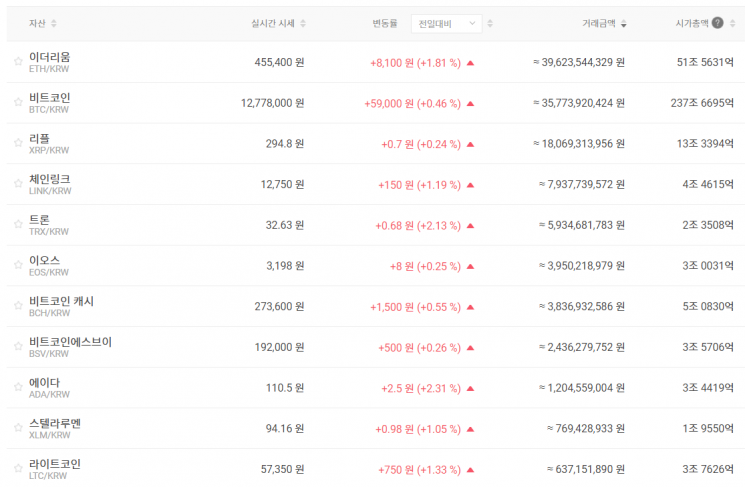The image size is (745, 487).
Task: Open the 비트코인에스브이 asset name
Action: point(70,342)
